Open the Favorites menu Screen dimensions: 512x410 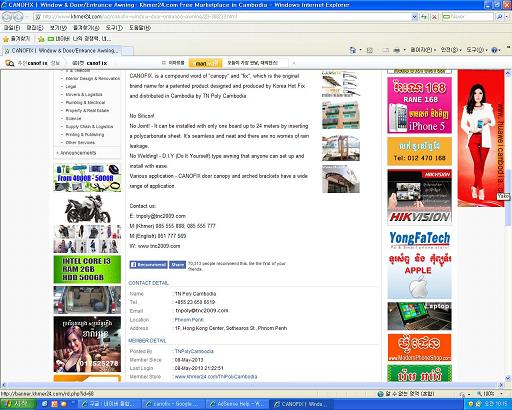(x=86, y=28)
